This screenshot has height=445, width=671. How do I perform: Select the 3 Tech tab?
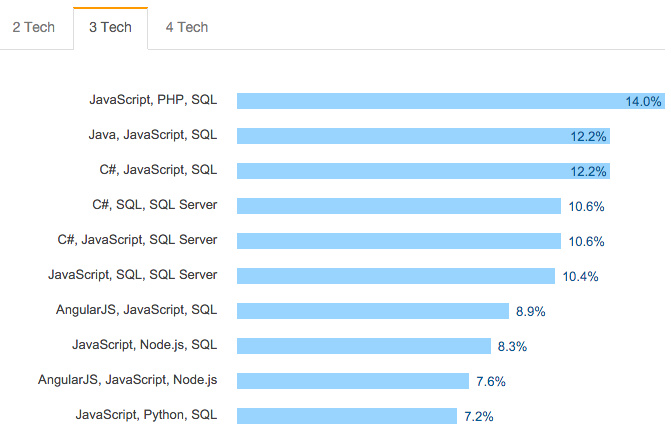(110, 27)
